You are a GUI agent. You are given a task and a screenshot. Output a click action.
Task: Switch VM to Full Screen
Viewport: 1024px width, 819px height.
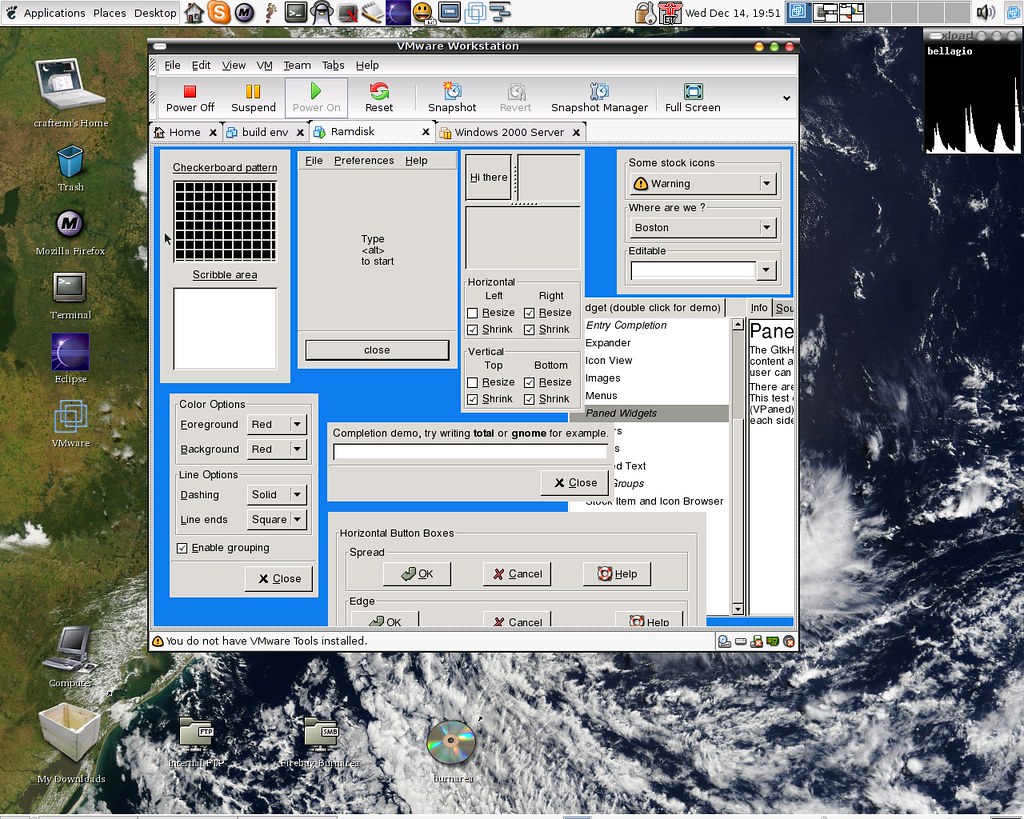(x=692, y=92)
